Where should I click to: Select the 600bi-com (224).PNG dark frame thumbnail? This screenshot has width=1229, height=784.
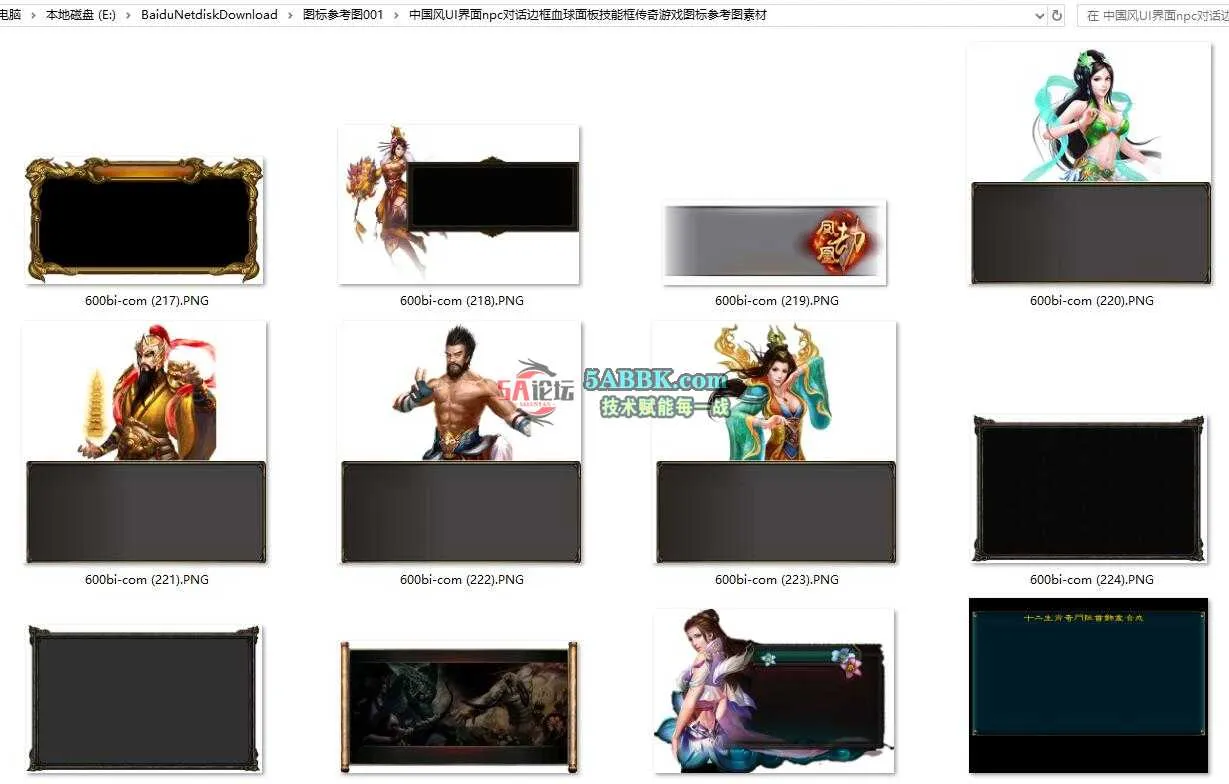pyautogui.click(x=1089, y=489)
